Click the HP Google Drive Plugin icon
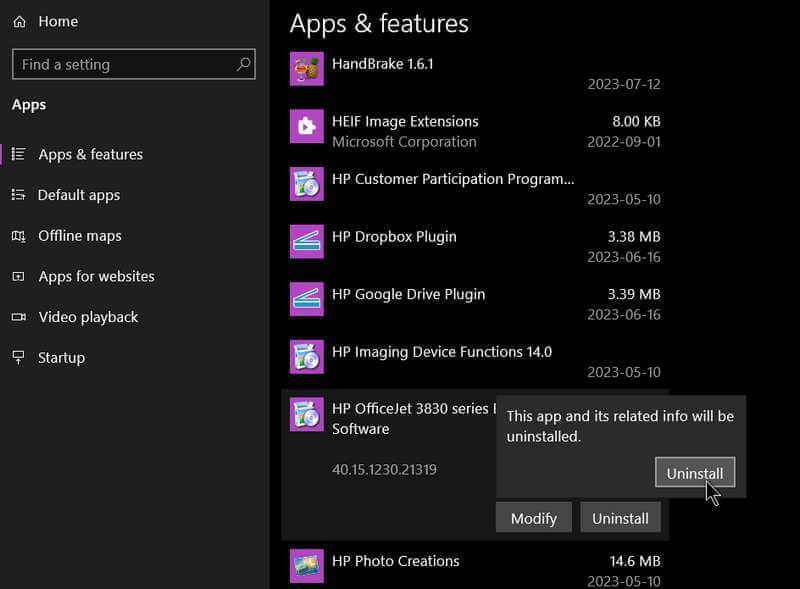The image size is (800, 589). tap(307, 299)
